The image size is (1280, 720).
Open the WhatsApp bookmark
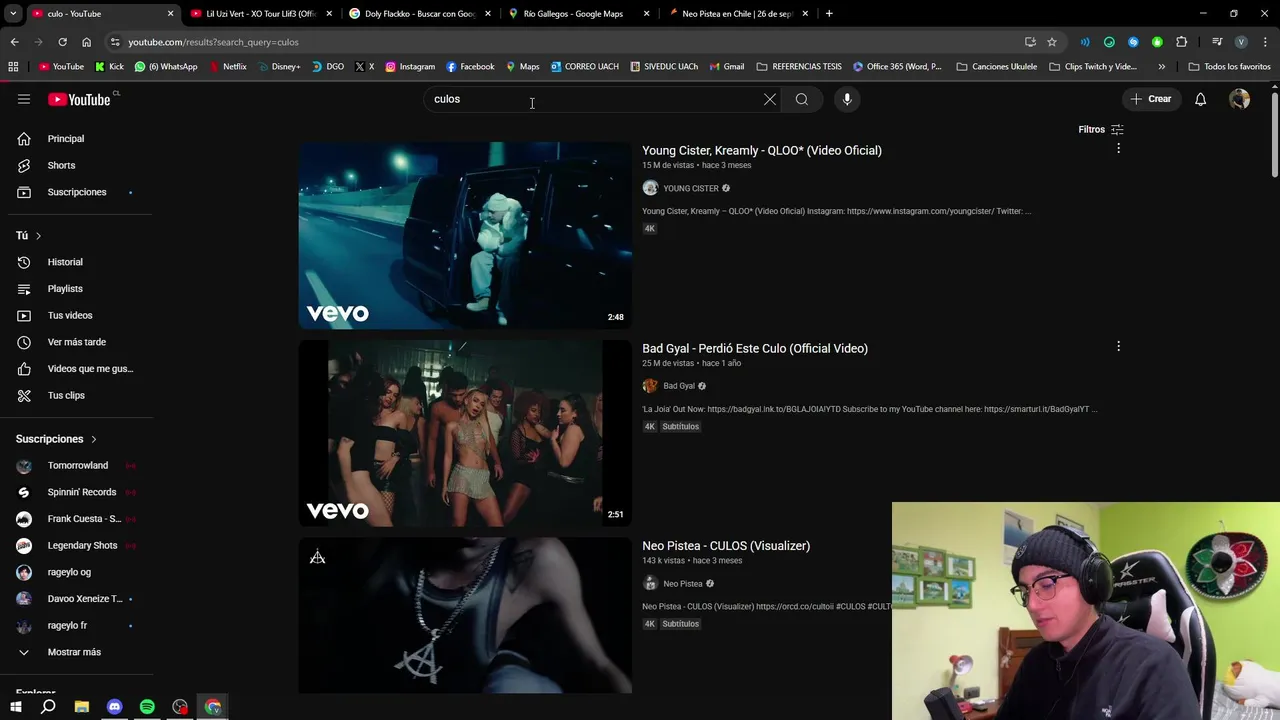[x=166, y=67]
